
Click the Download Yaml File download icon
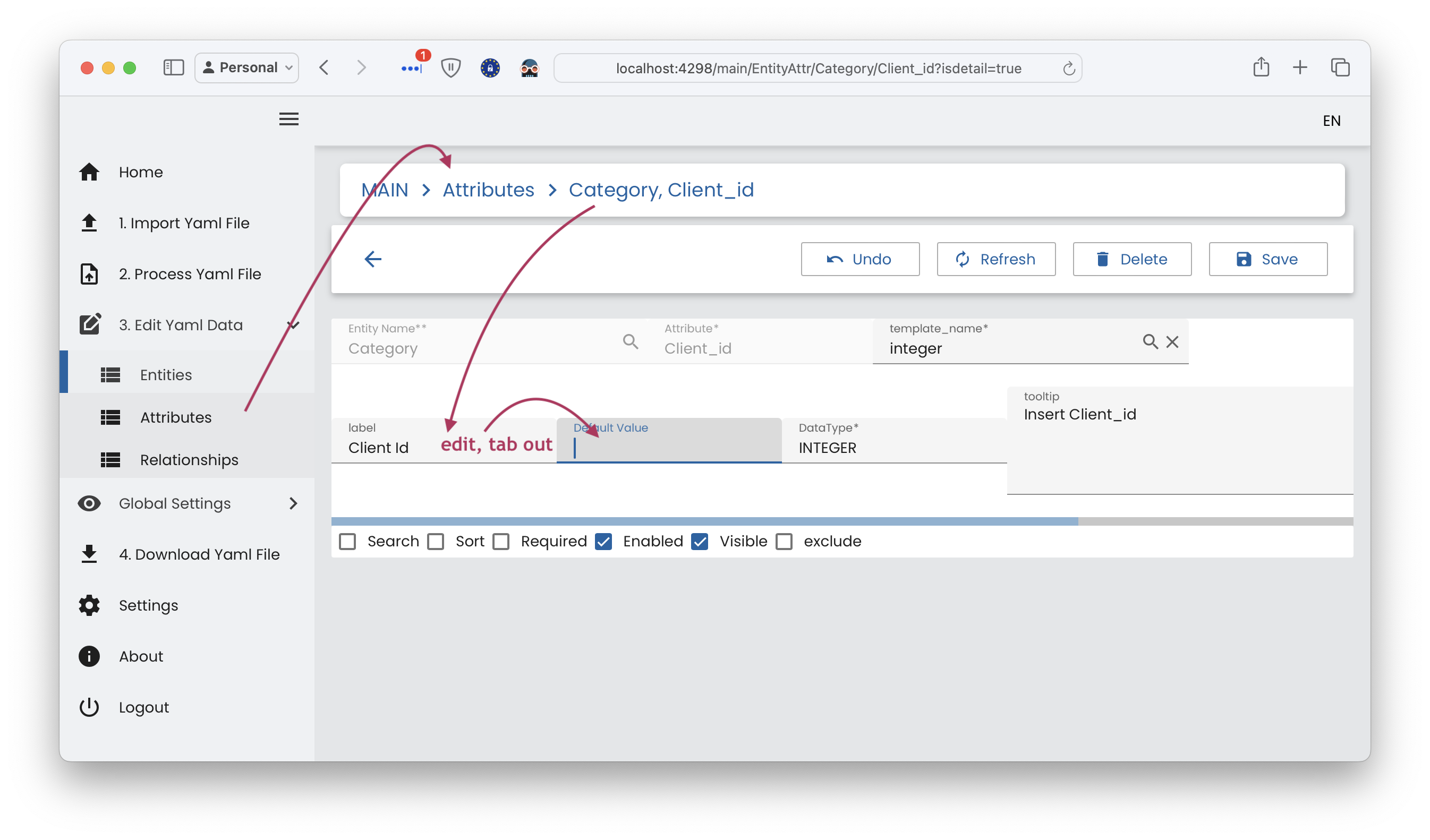[89, 554]
